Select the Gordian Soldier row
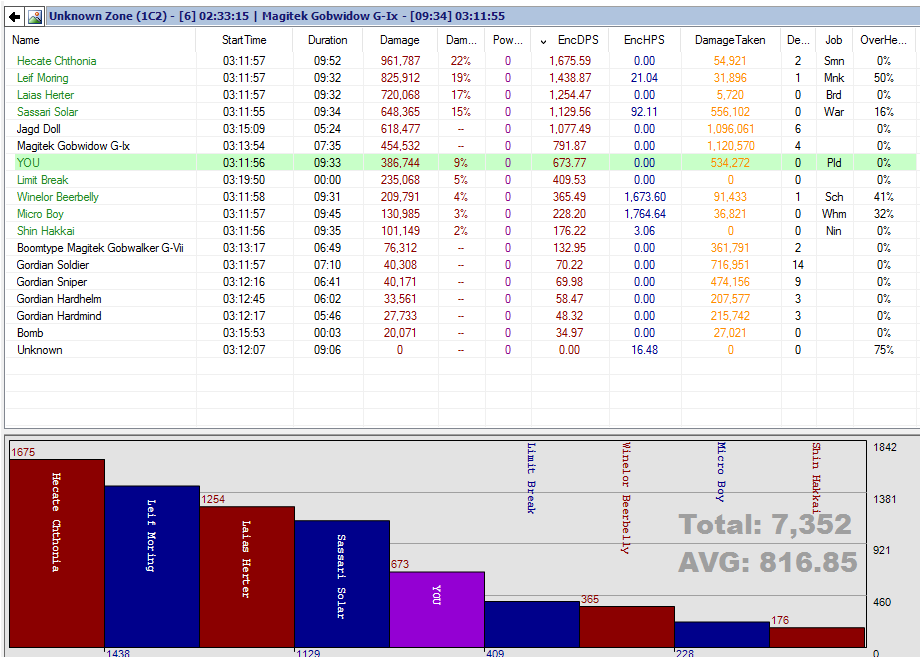The image size is (920, 657). click(x=461, y=265)
